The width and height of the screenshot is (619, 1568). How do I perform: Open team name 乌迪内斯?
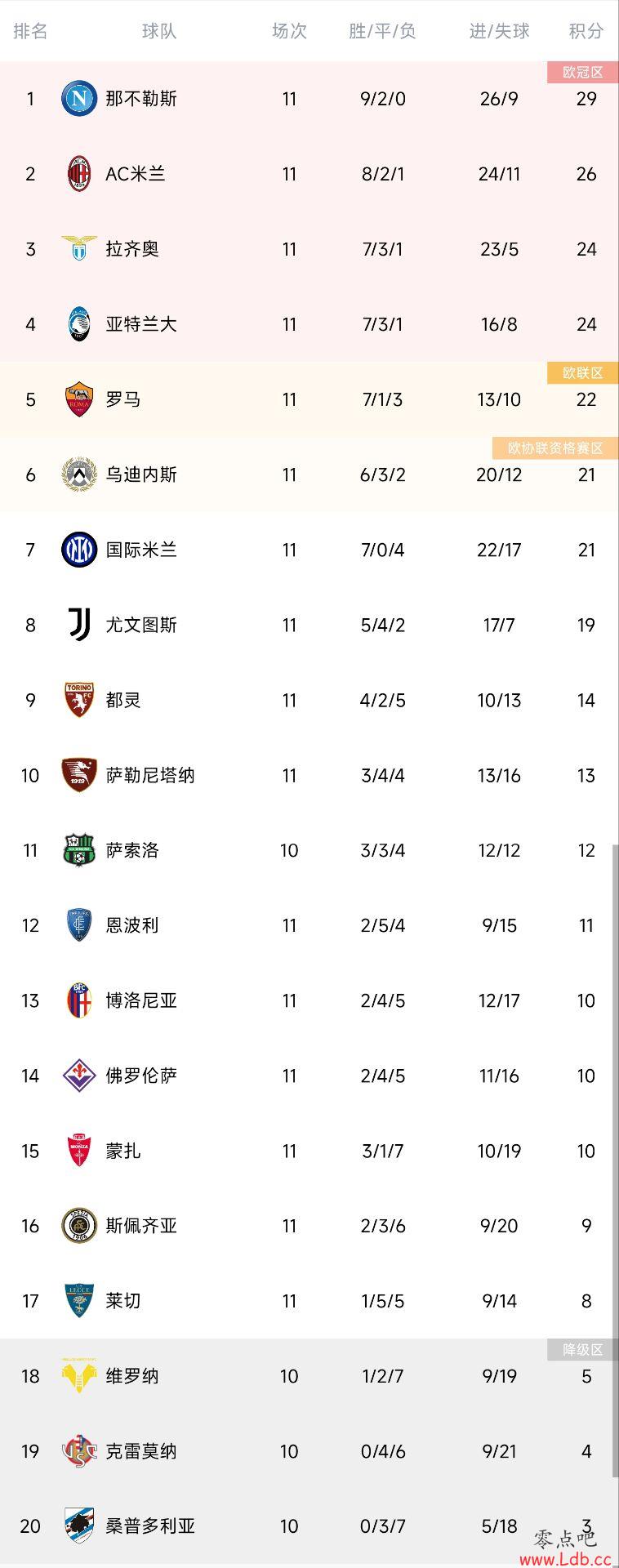click(x=141, y=474)
